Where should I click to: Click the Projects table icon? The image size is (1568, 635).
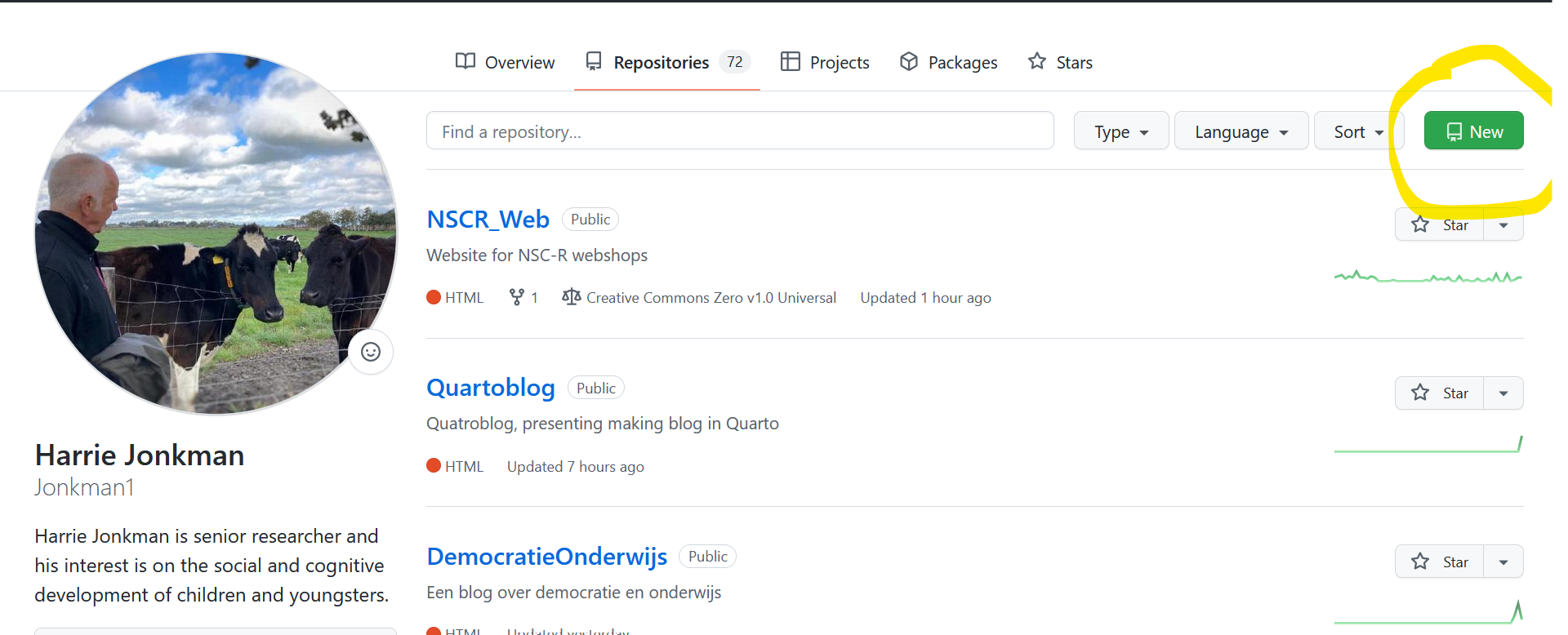[x=790, y=62]
